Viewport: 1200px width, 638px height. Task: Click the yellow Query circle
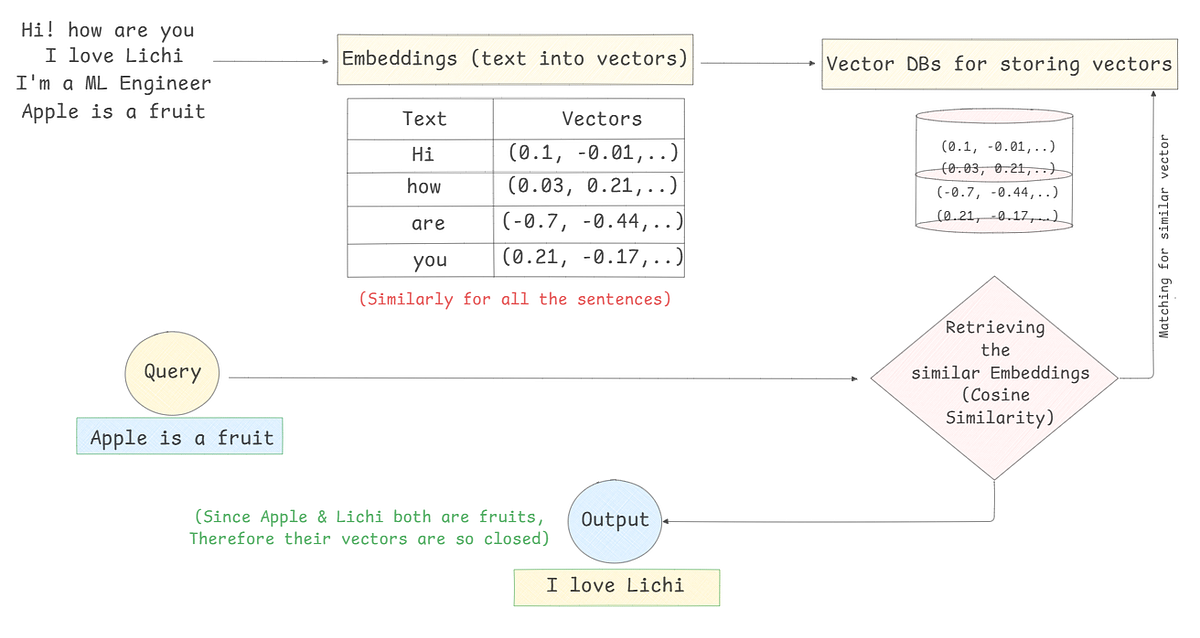click(173, 372)
